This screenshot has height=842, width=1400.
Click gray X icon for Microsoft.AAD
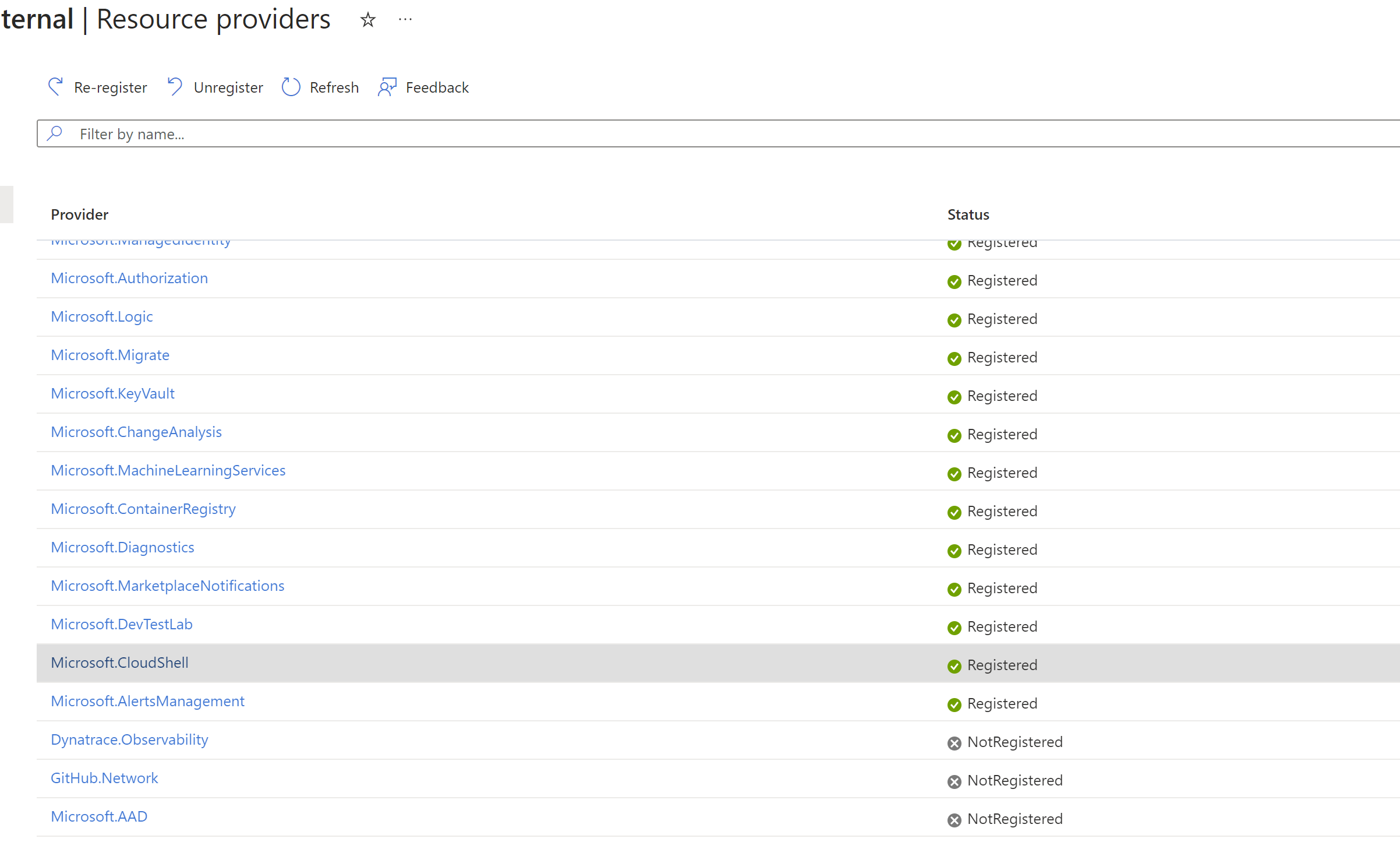point(954,820)
